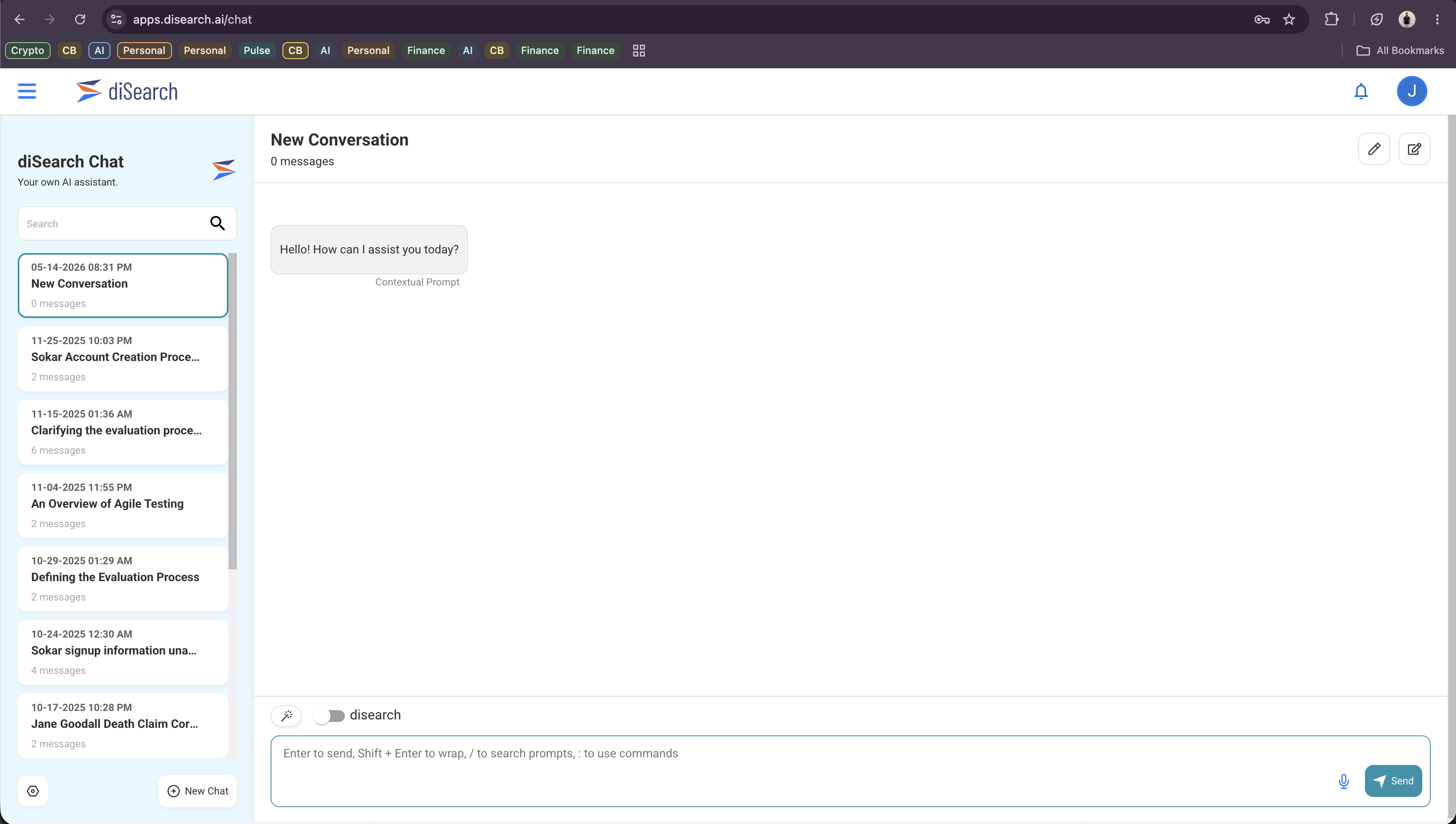Open chat settings gear in sidebar

tap(33, 791)
